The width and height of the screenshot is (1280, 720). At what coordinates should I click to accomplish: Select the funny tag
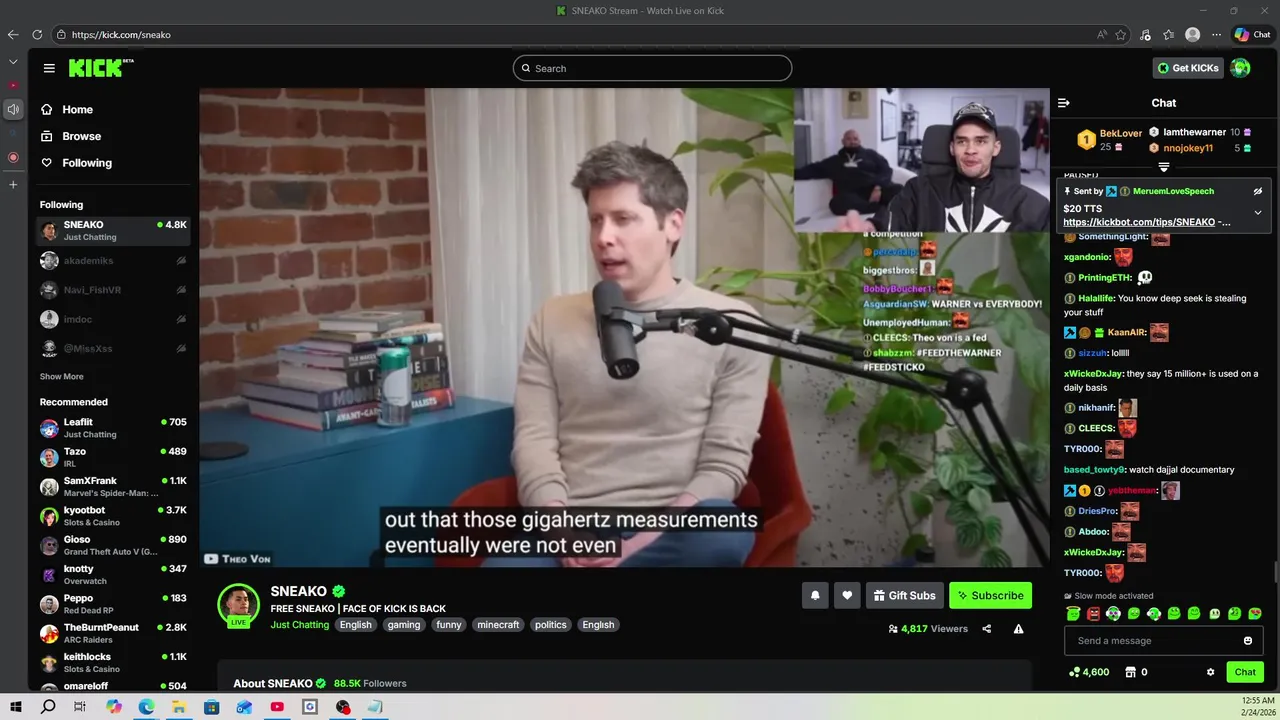(449, 625)
